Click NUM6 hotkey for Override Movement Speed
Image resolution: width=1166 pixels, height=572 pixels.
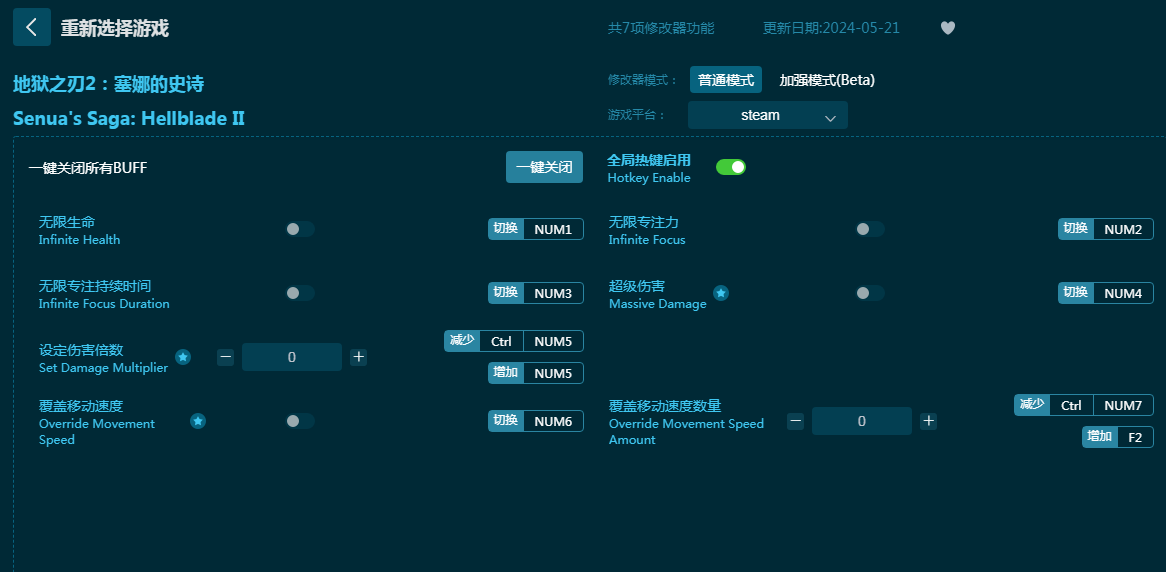(x=553, y=421)
